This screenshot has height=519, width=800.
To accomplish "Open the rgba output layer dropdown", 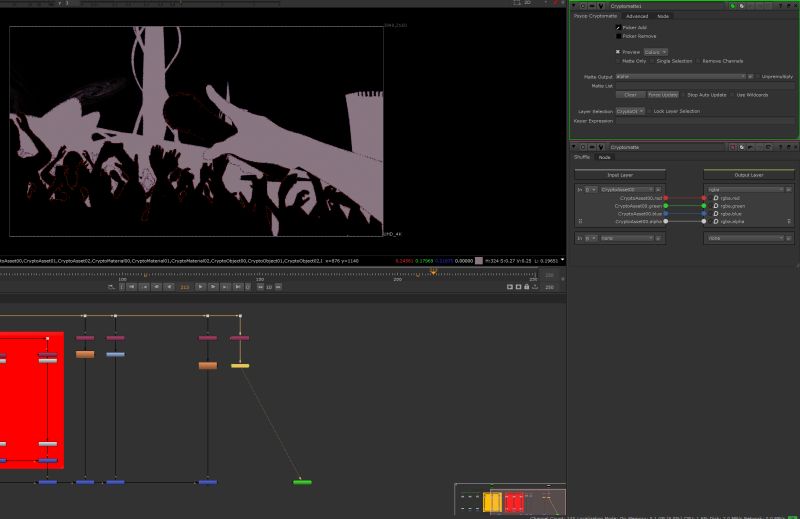I will [x=745, y=190].
